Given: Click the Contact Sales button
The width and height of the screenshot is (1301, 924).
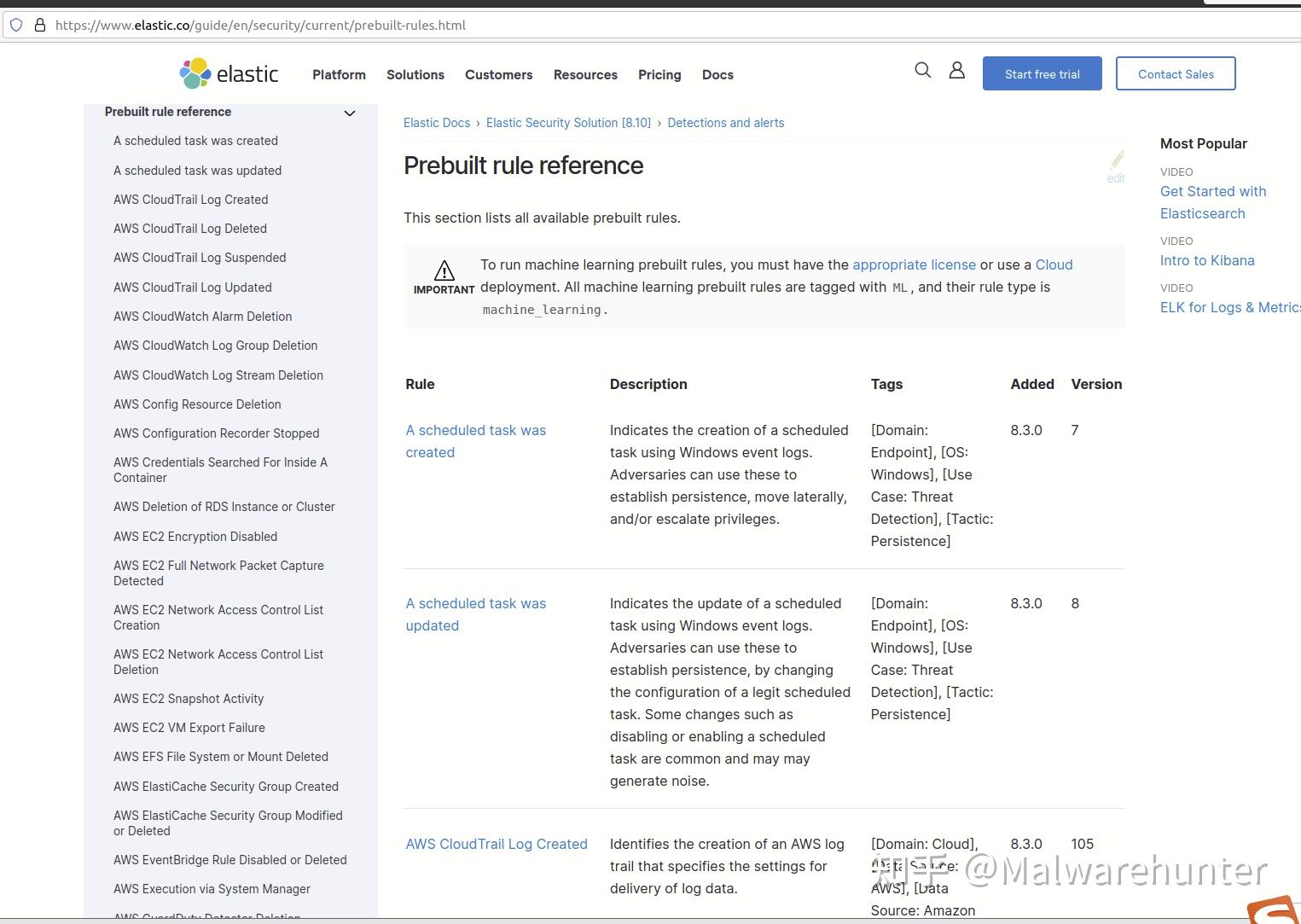Looking at the screenshot, I should pyautogui.click(x=1176, y=73).
